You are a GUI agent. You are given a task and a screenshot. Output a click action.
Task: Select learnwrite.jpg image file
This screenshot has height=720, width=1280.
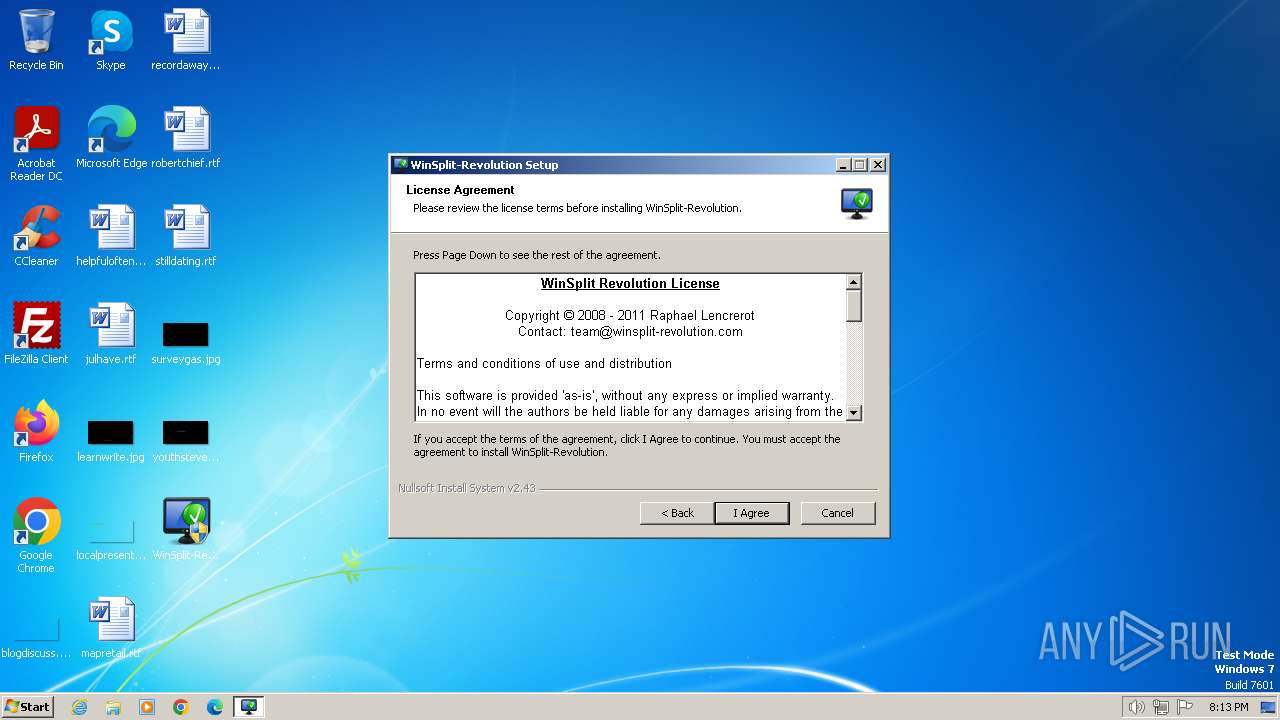click(x=111, y=440)
